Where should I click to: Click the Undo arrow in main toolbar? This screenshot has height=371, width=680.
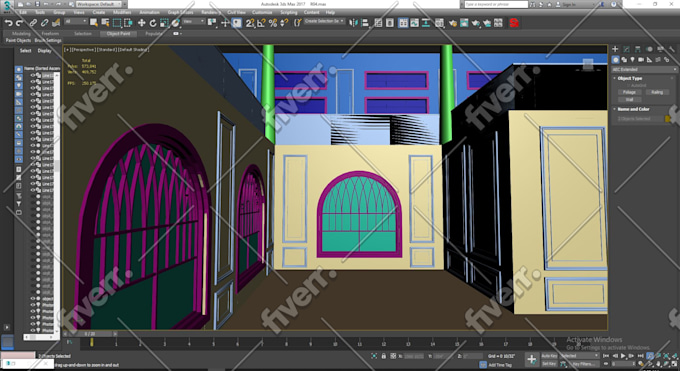tap(8, 23)
